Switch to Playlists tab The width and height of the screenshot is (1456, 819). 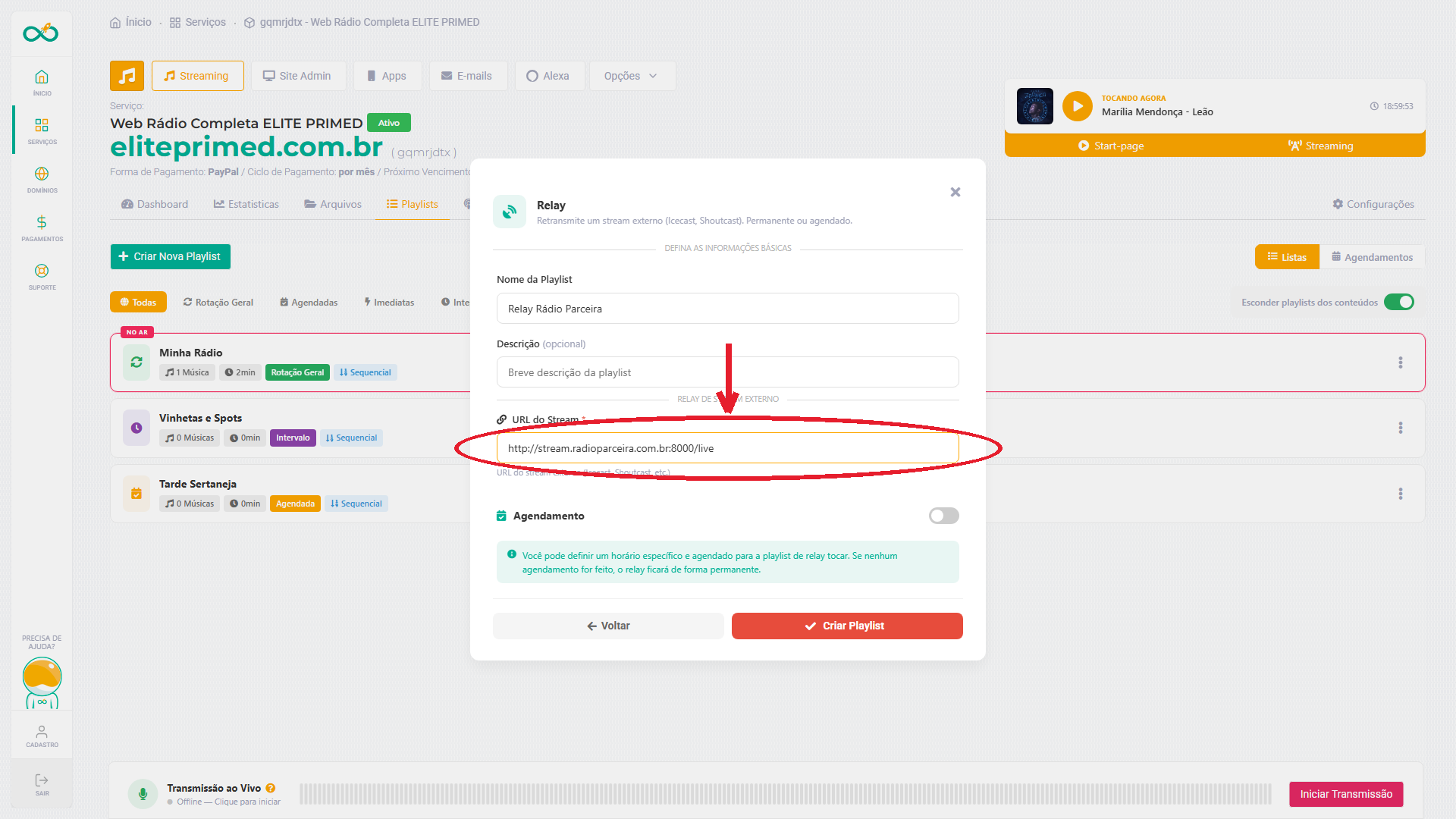(413, 204)
